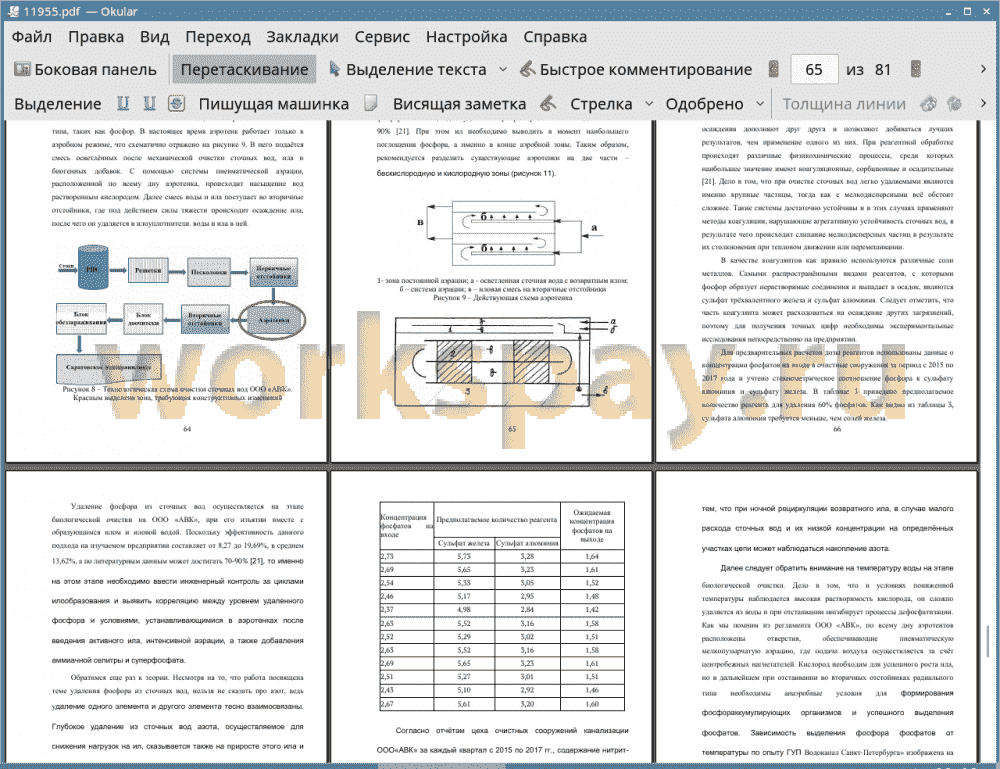Open the Толщина линии line width control
1000x769 pixels.
coord(844,104)
